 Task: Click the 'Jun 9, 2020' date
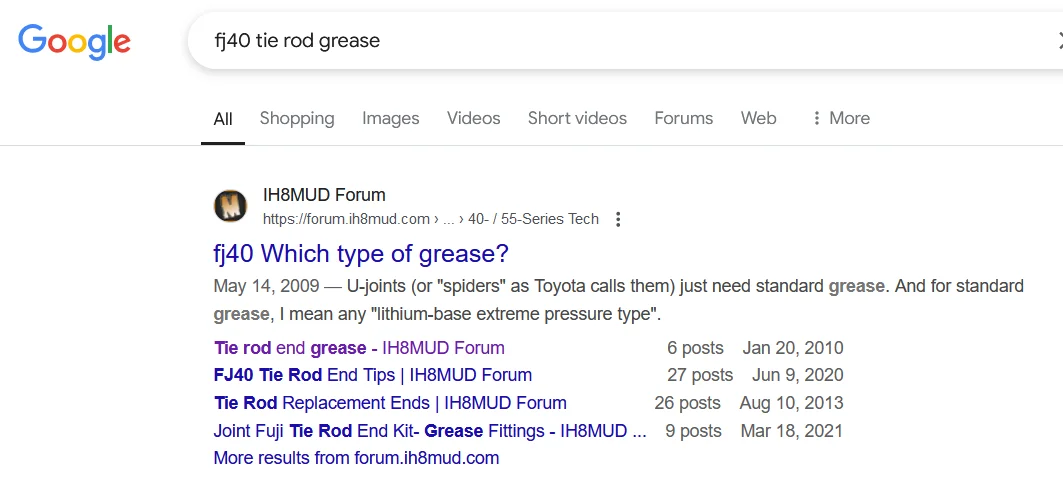pos(797,375)
